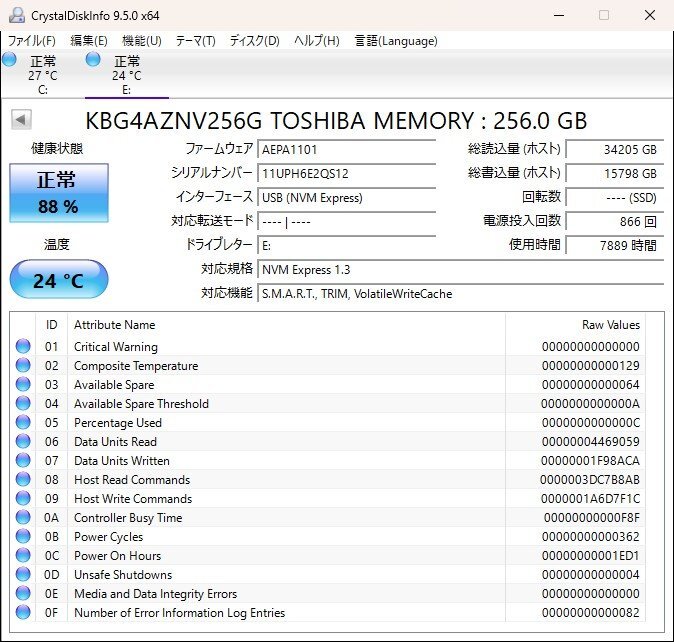Click the blue status orb for drive E:

(x=93, y=59)
